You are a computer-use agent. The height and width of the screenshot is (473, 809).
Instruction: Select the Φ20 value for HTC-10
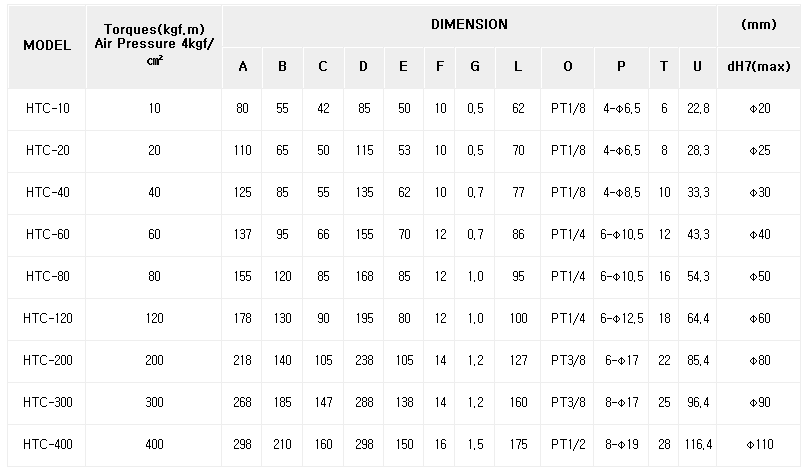click(x=759, y=108)
